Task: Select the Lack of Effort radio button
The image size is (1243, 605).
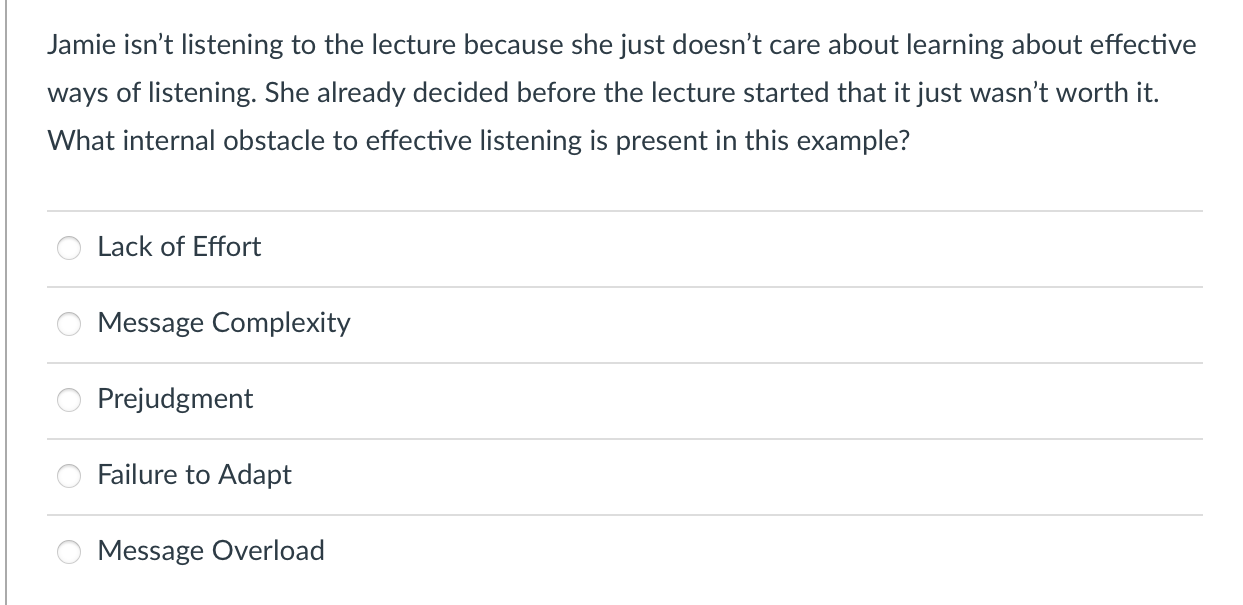Action: point(68,248)
